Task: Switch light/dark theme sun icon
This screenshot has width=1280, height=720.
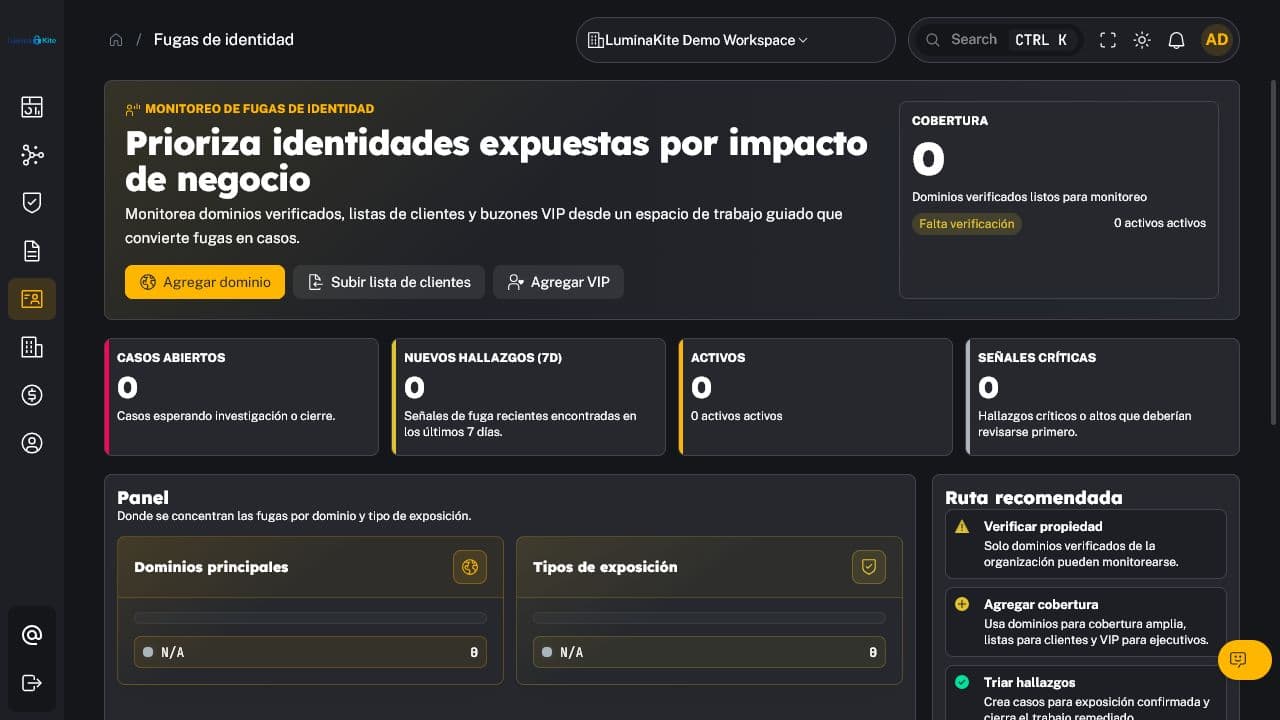Action: coord(1142,40)
